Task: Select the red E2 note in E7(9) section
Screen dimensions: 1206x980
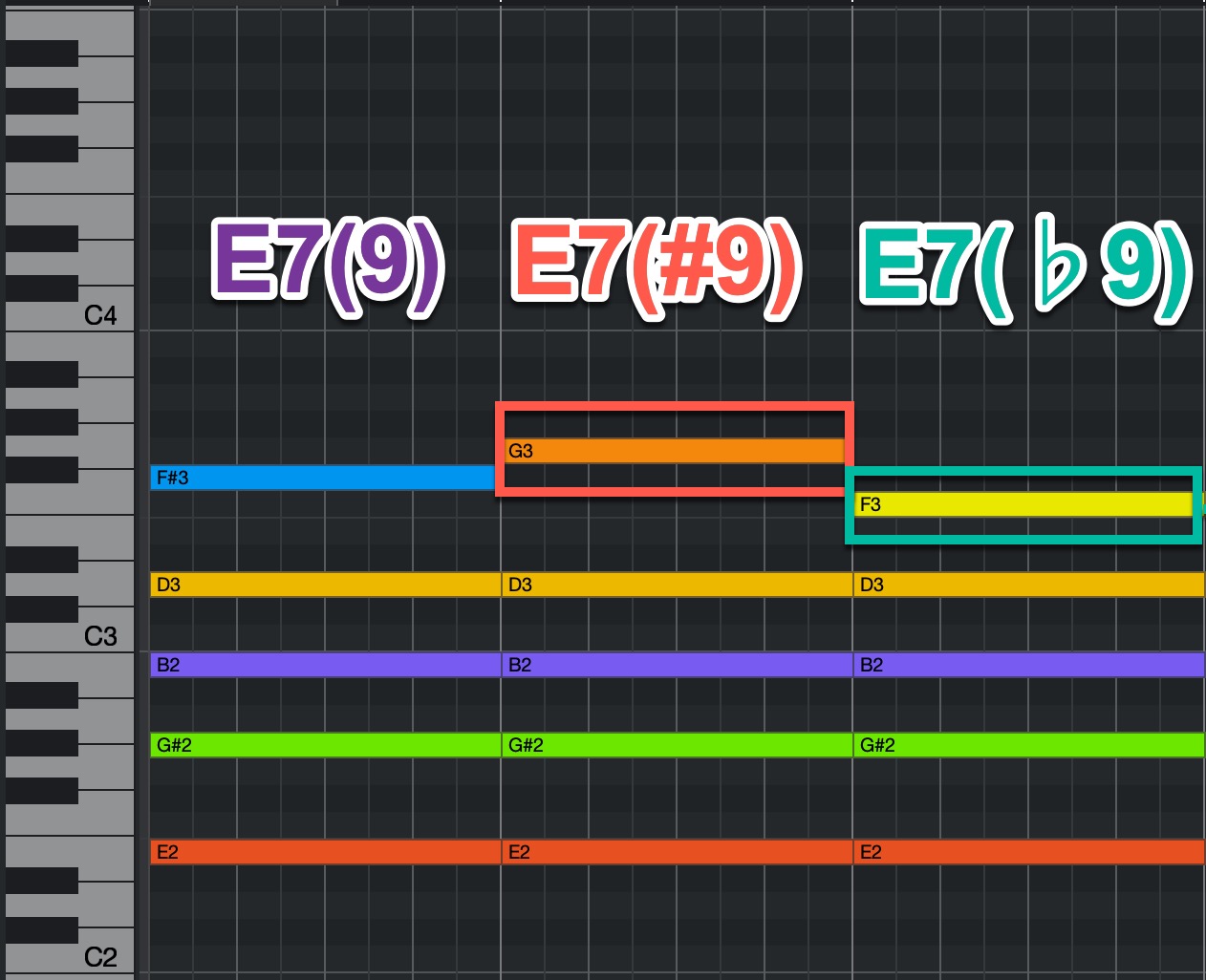Action: (x=325, y=852)
